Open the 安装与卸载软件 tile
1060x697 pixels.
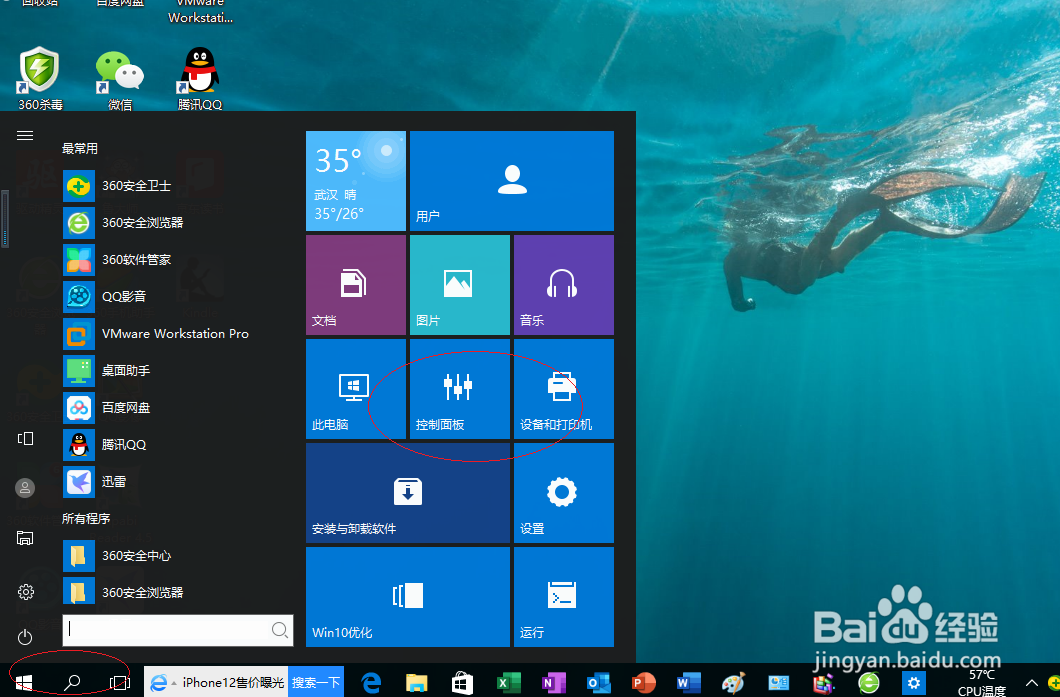(x=408, y=493)
